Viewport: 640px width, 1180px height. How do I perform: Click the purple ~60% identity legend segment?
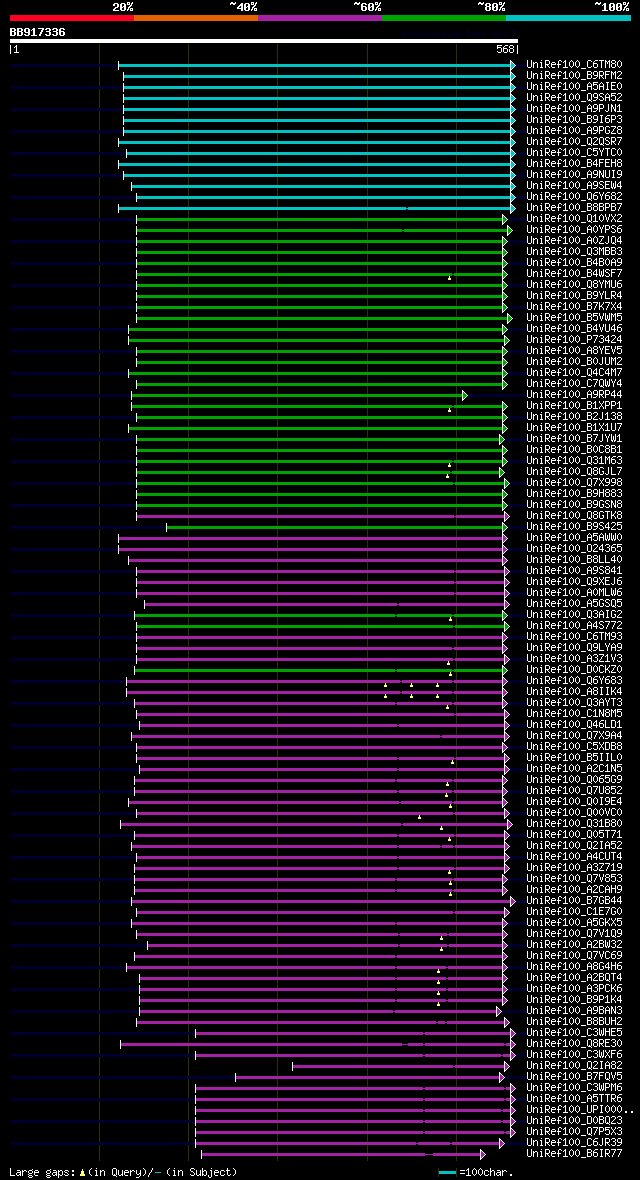(x=320, y=17)
